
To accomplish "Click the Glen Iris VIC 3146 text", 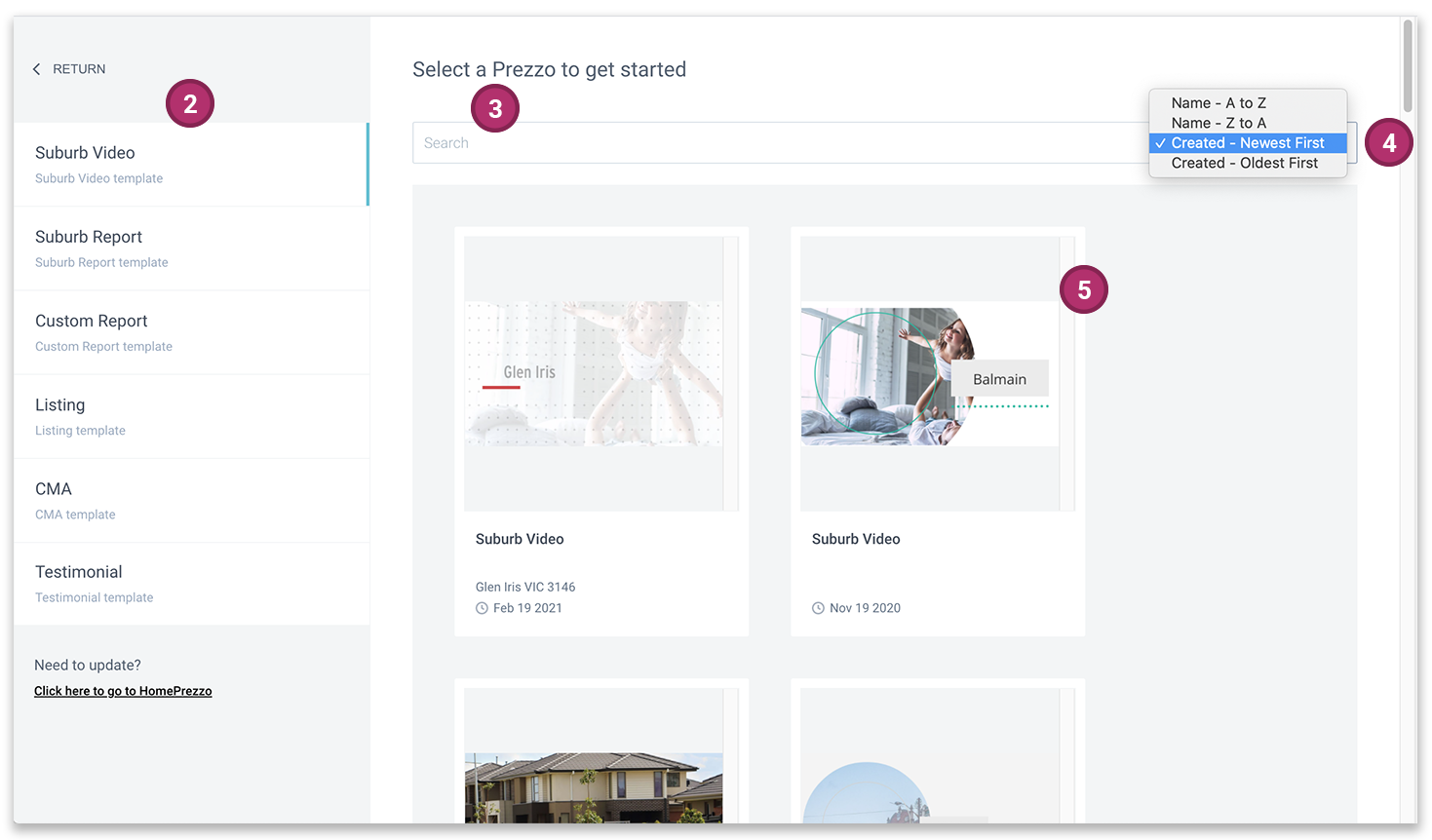I will 525,587.
